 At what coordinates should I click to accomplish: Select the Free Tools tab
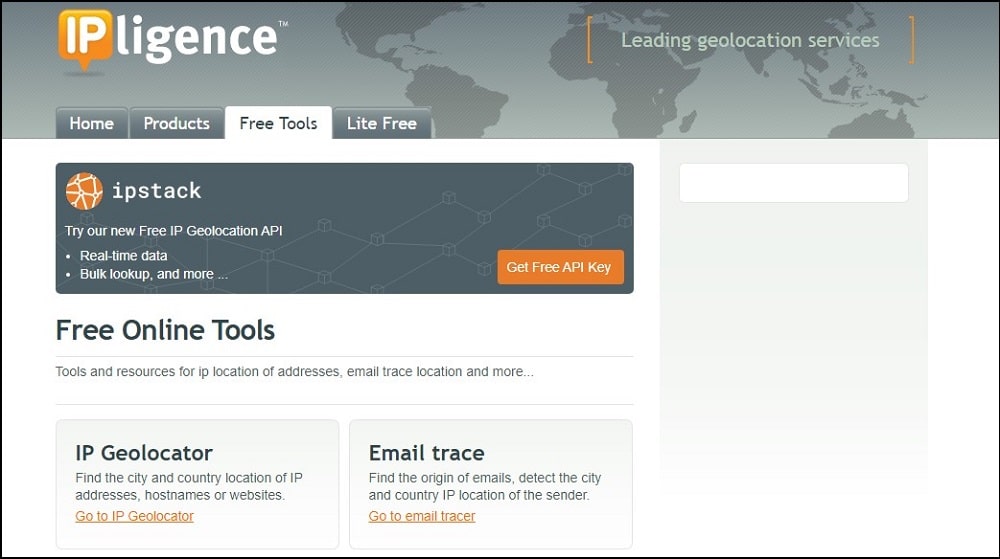pyautogui.click(x=279, y=123)
